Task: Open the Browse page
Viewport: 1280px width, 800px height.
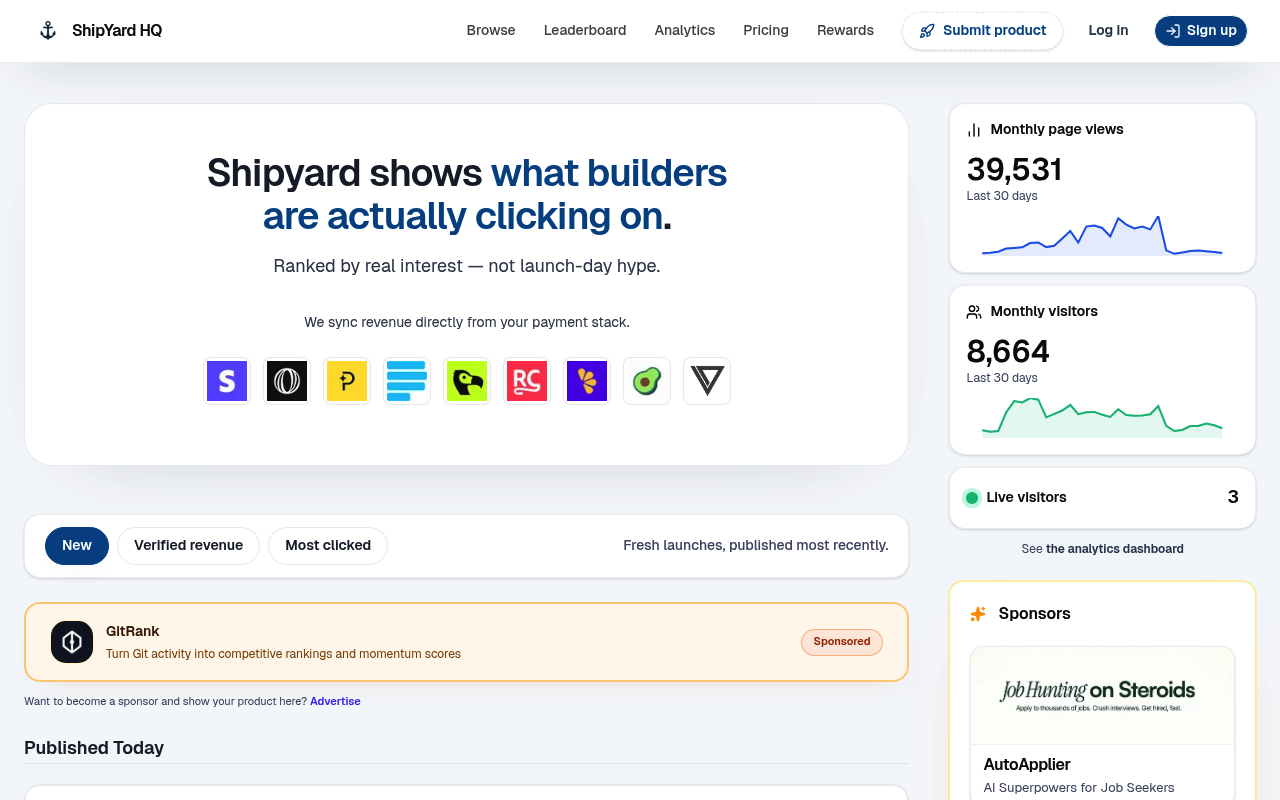Action: (x=491, y=31)
